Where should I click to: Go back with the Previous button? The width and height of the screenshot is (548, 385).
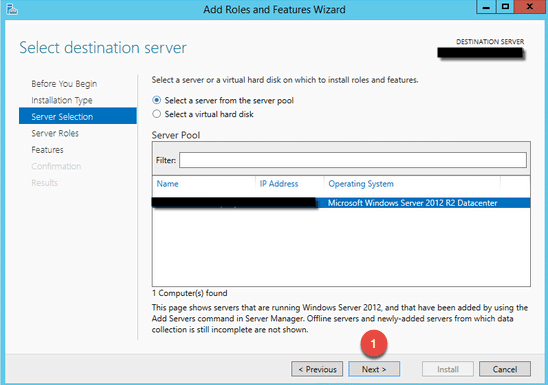click(317, 369)
